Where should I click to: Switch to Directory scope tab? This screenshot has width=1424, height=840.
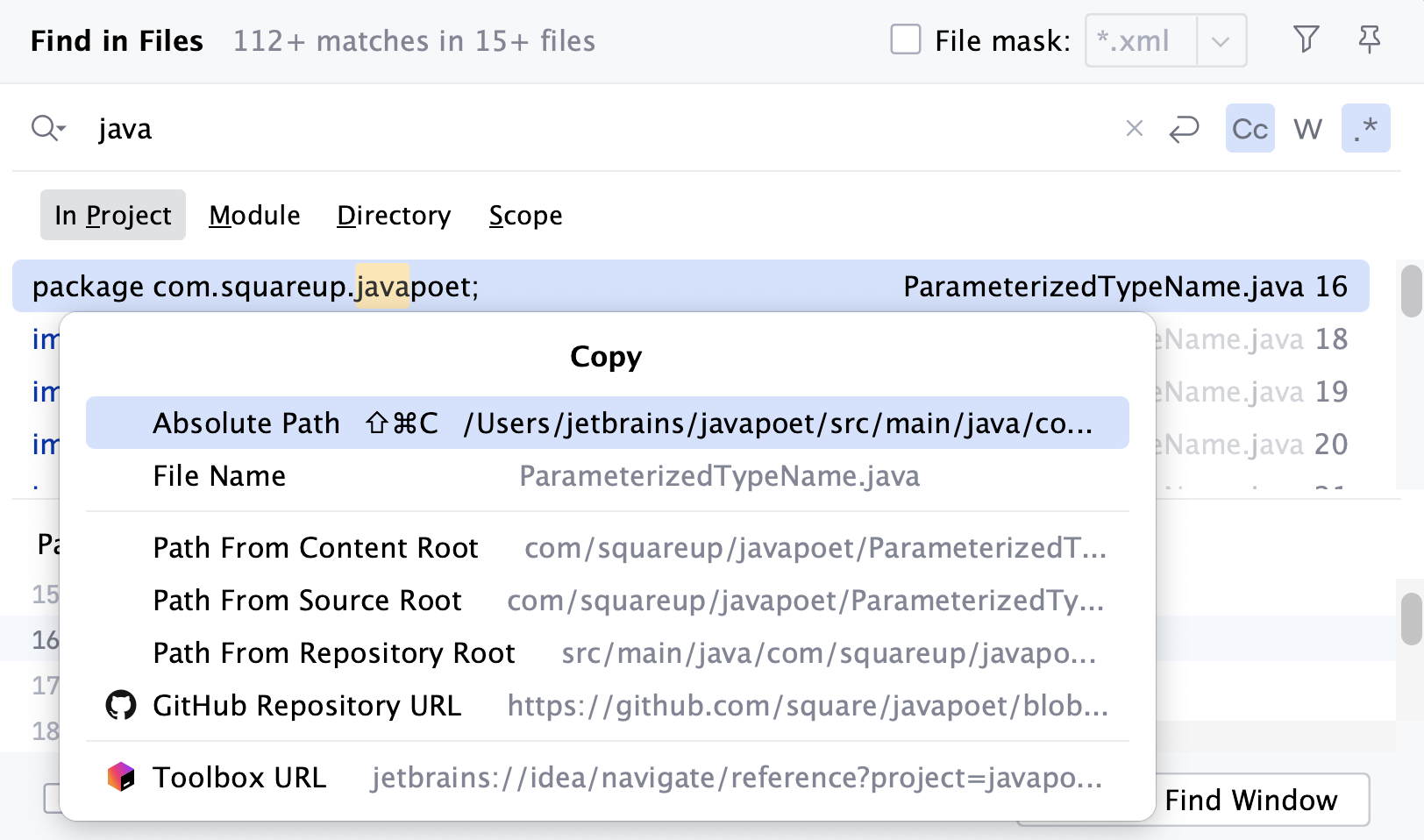394,215
